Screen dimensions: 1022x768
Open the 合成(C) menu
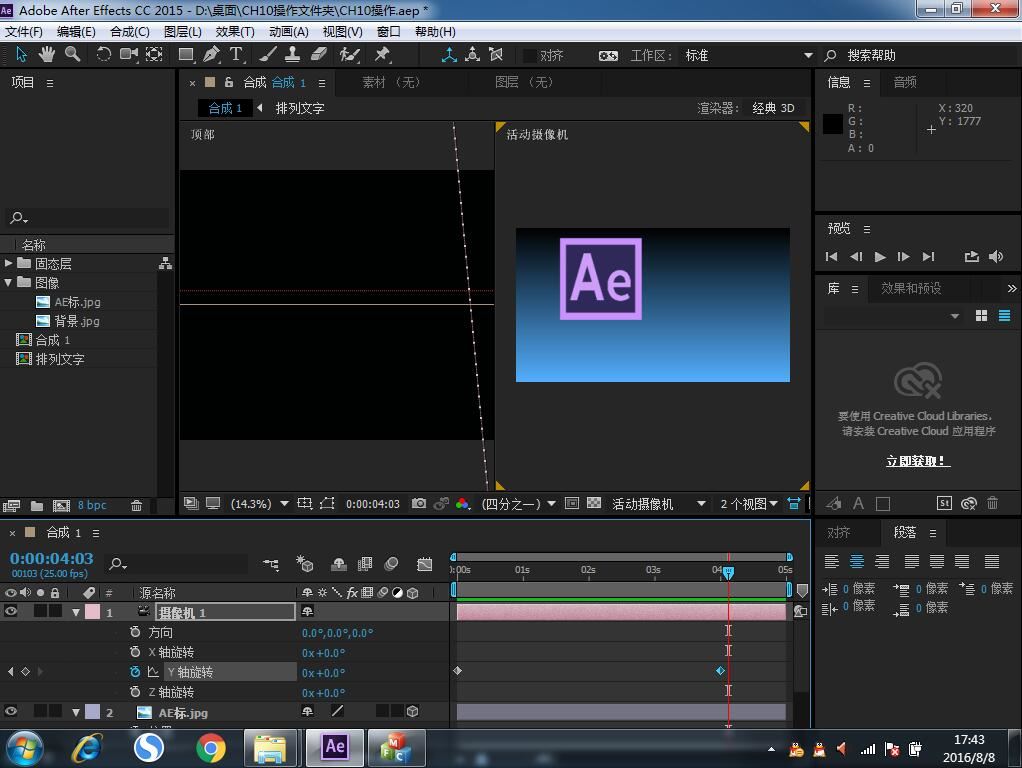pyautogui.click(x=130, y=32)
